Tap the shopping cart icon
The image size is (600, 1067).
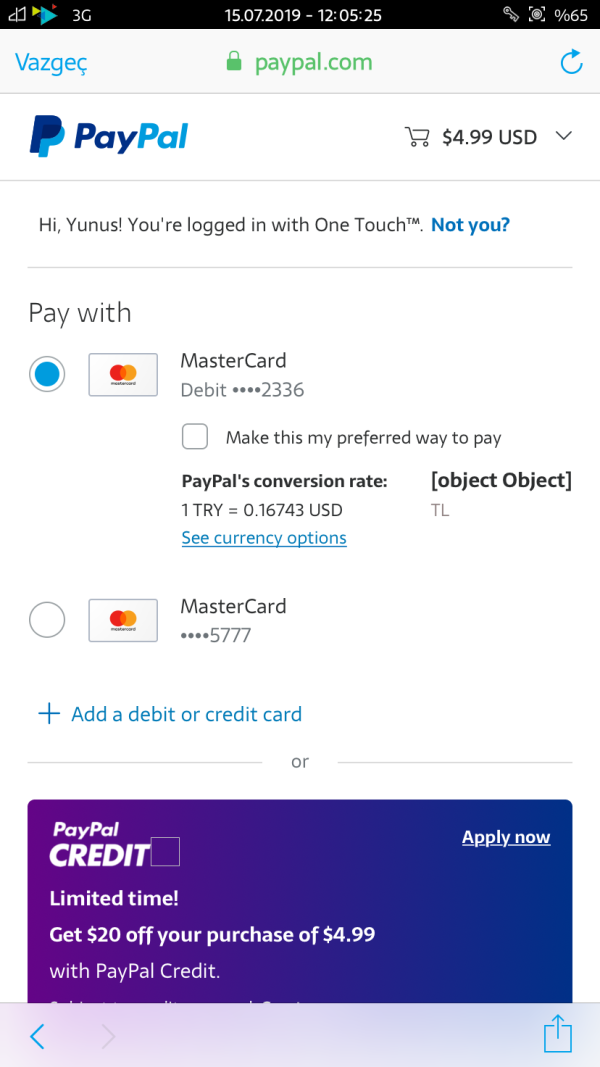pos(416,137)
